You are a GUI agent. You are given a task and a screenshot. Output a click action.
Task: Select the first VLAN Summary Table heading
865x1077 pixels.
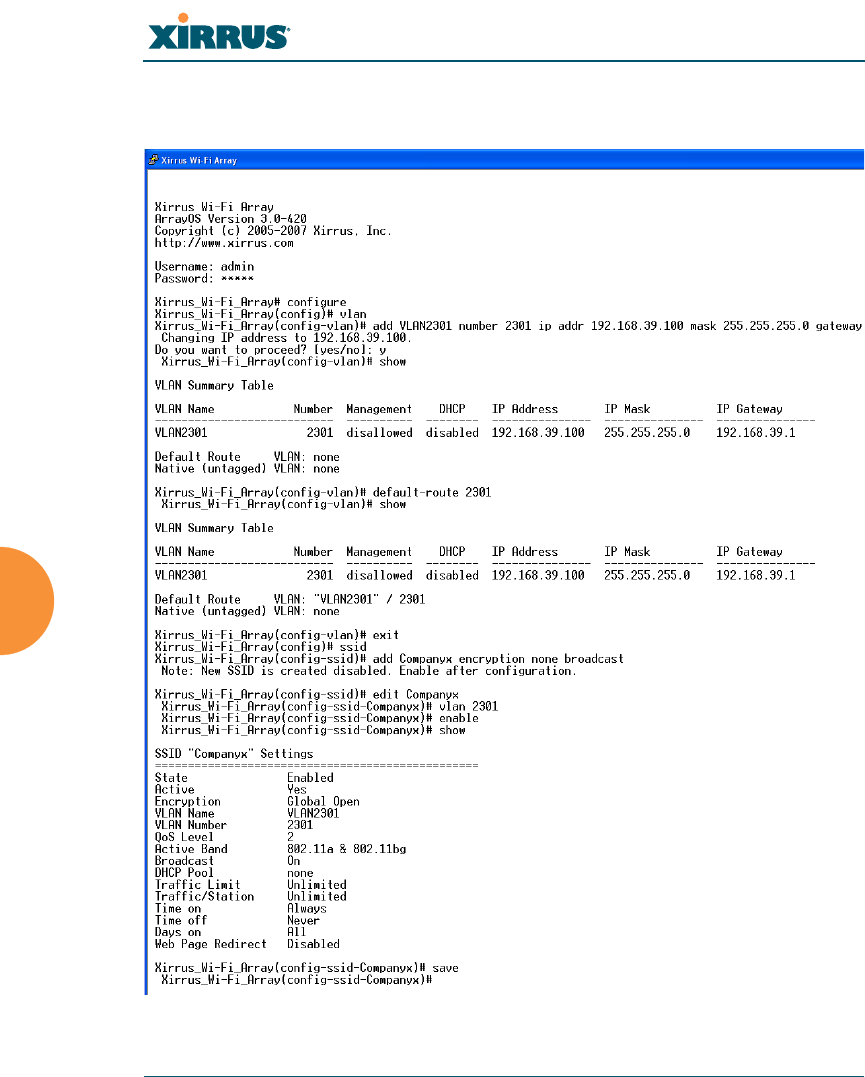[214, 385]
